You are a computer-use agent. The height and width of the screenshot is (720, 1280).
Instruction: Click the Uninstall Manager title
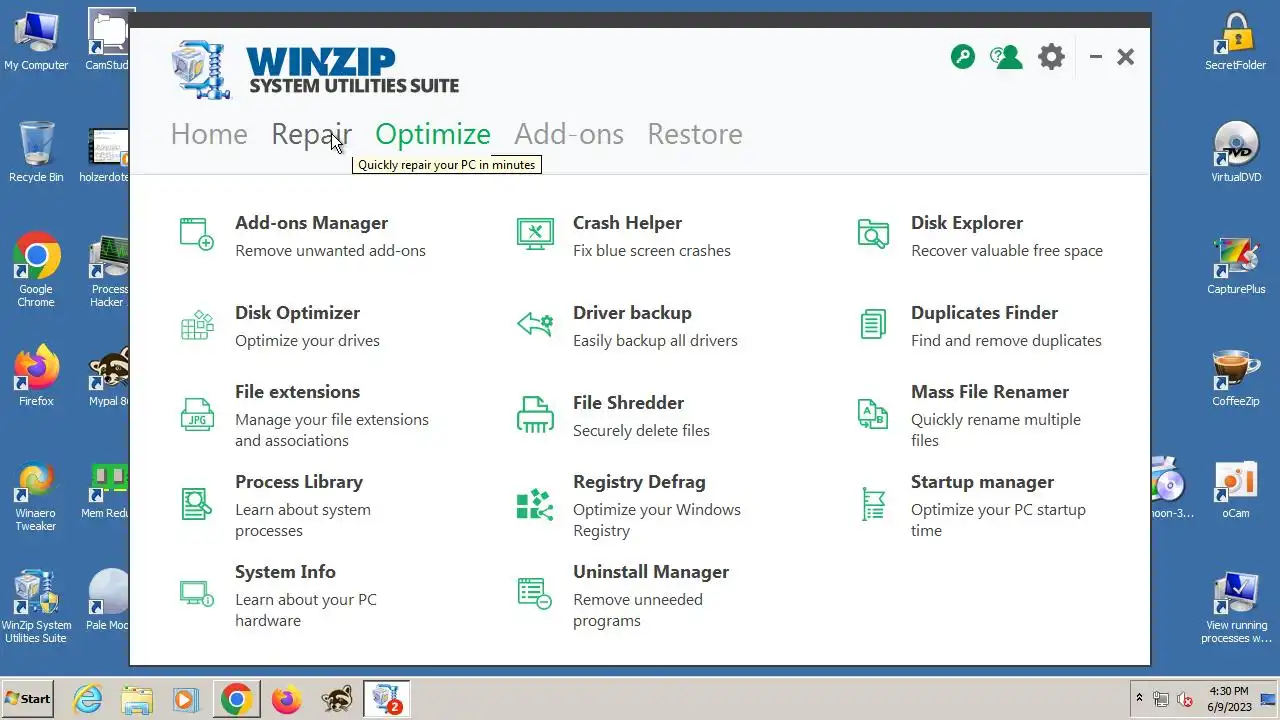click(x=651, y=572)
